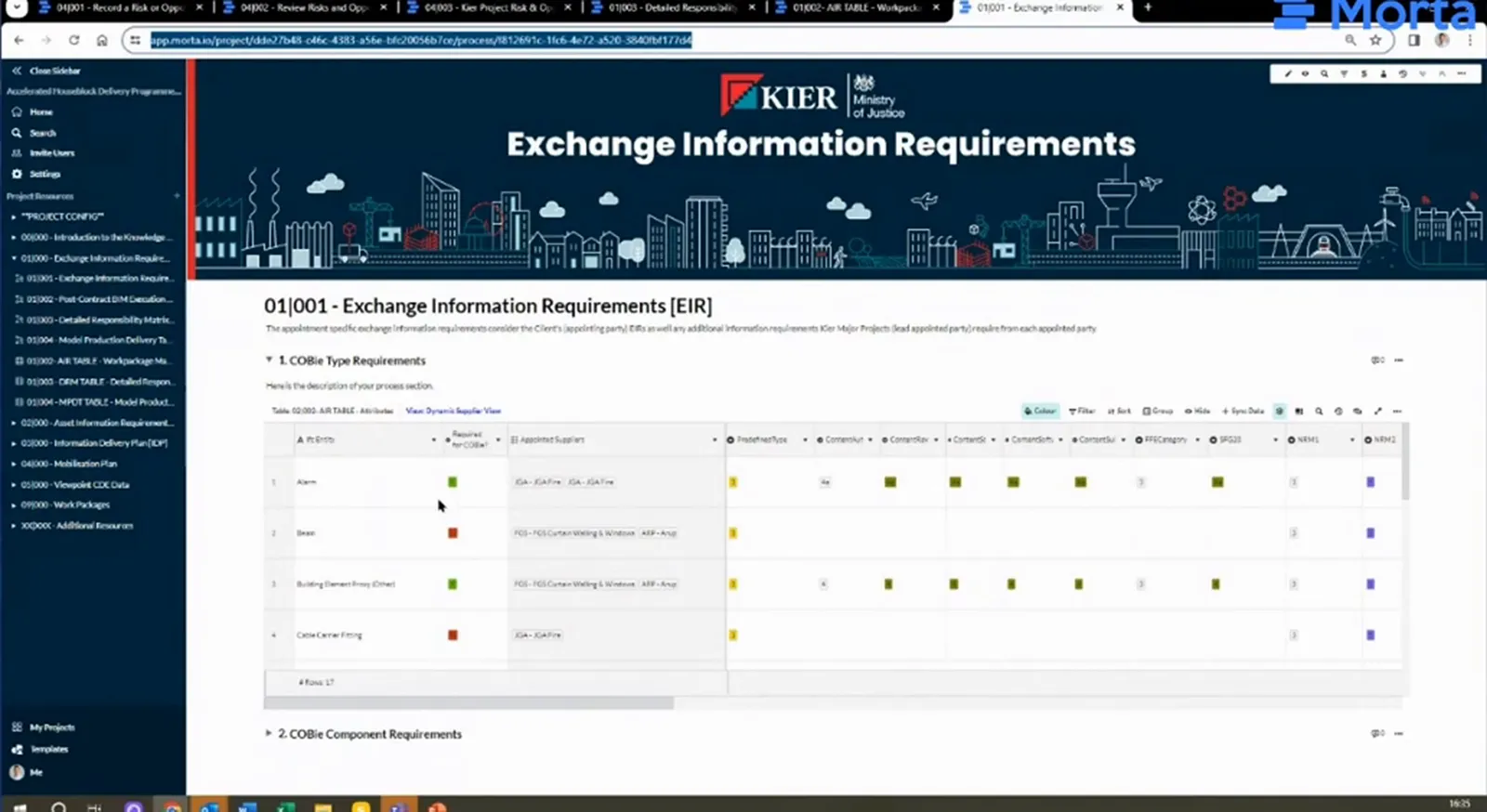Open the table toolbar's three-dot menu
This screenshot has width=1487, height=812.
tap(1397, 411)
